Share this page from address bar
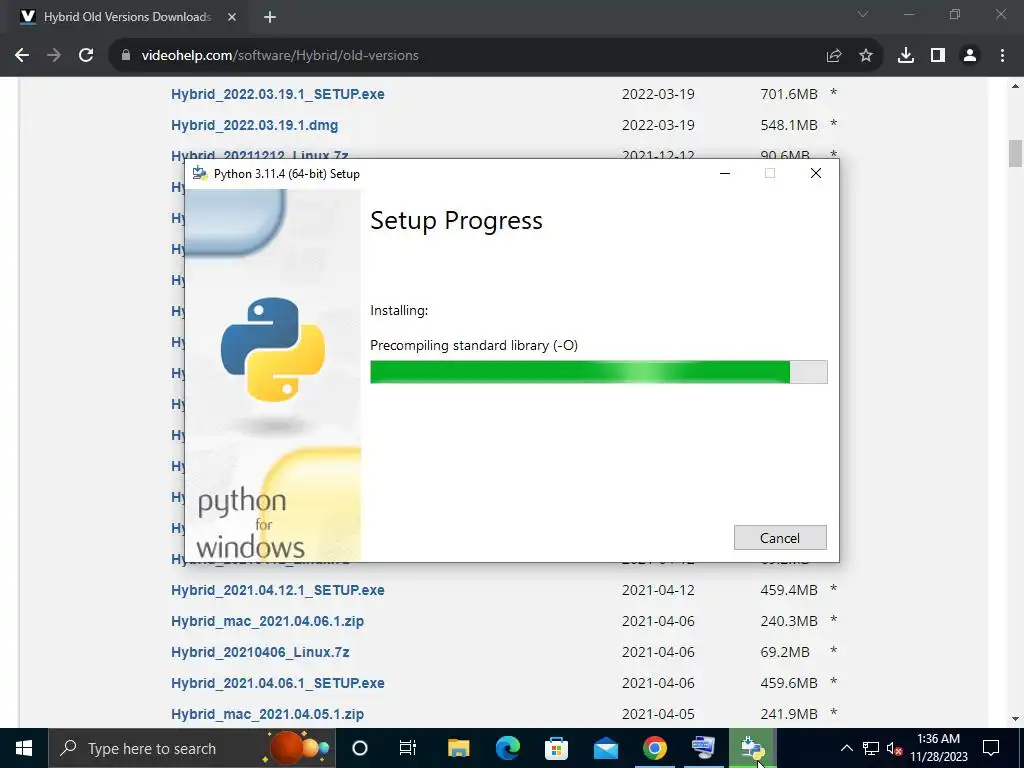 (834, 56)
